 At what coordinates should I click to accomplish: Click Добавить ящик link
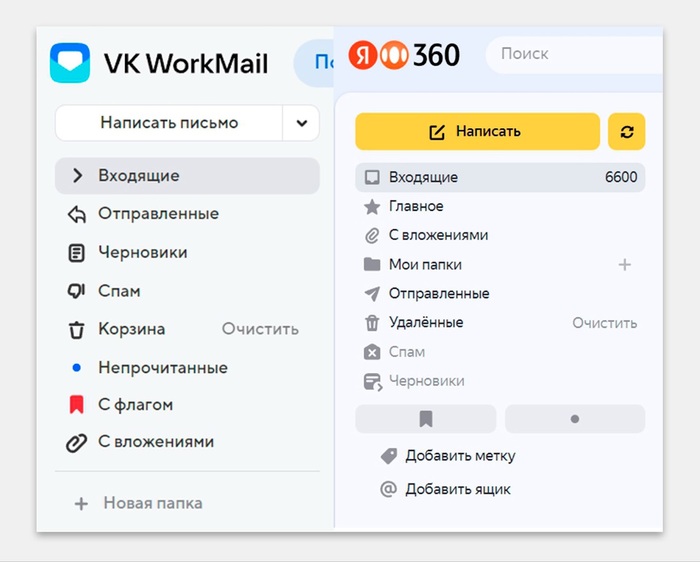tap(458, 489)
